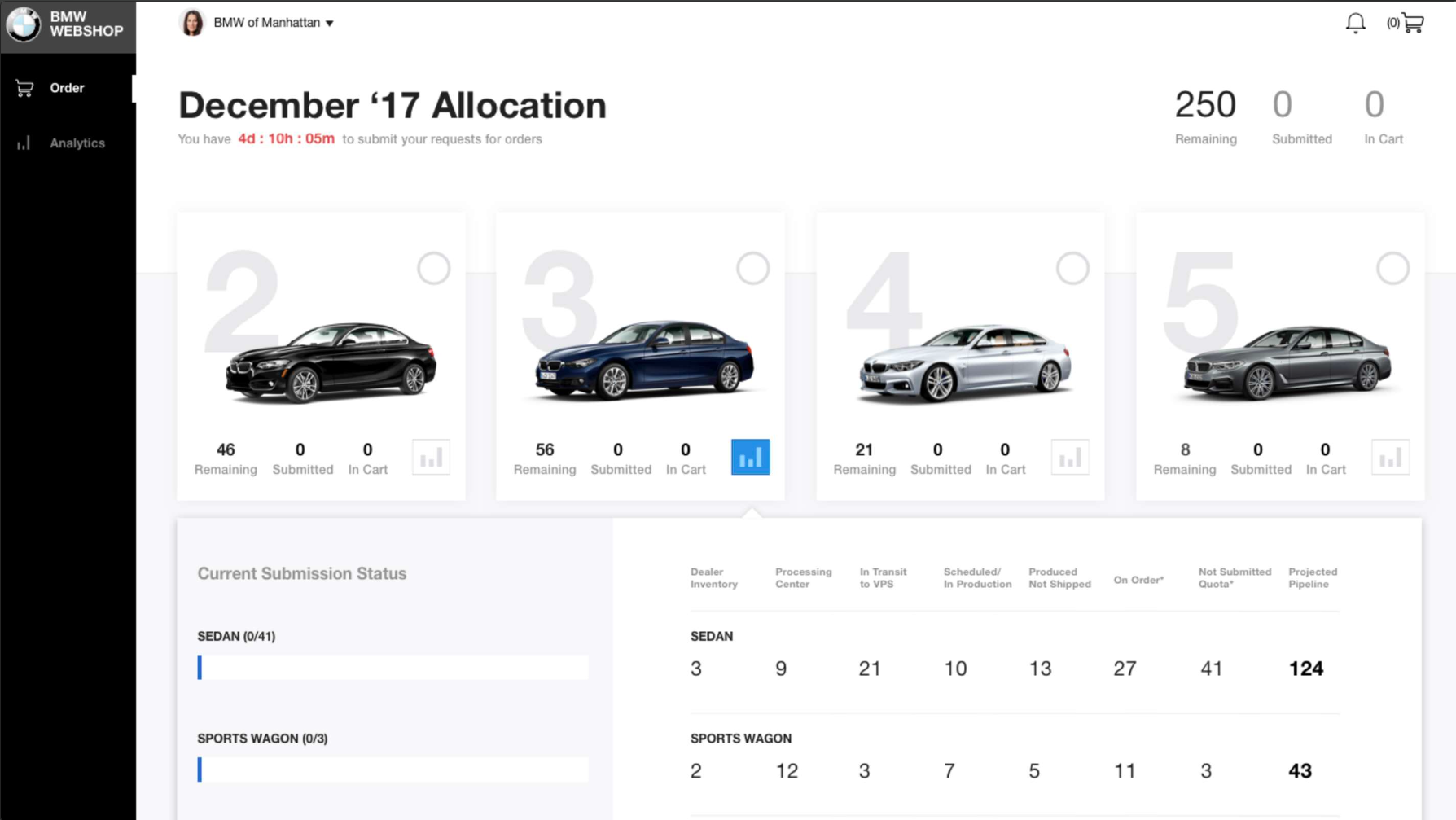Click the Not Submitted Quota* column header
1456x820 pixels.
click(x=1235, y=578)
